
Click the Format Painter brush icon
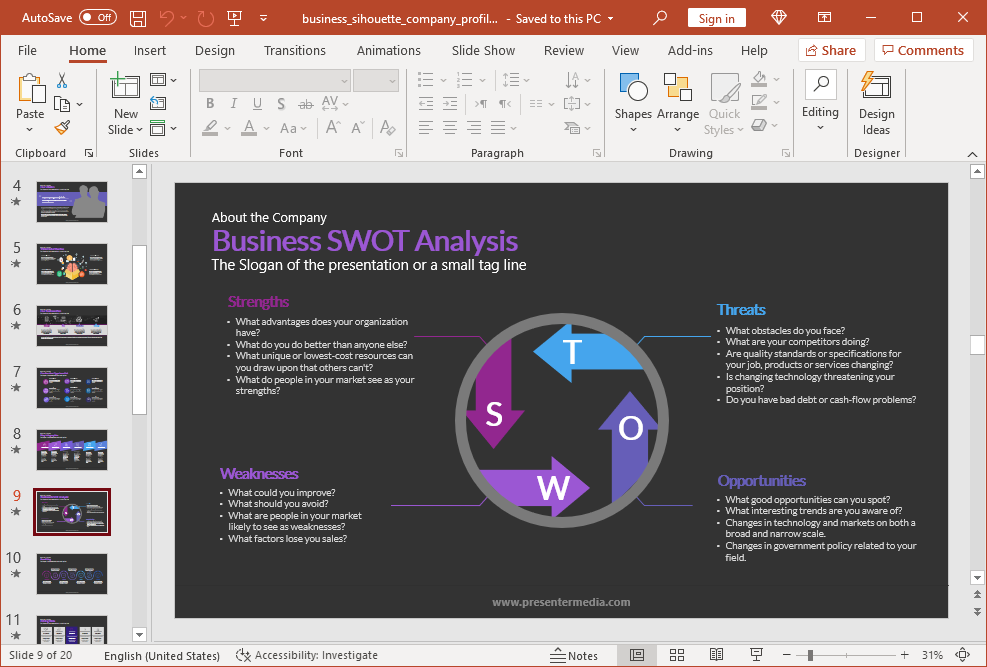62,127
